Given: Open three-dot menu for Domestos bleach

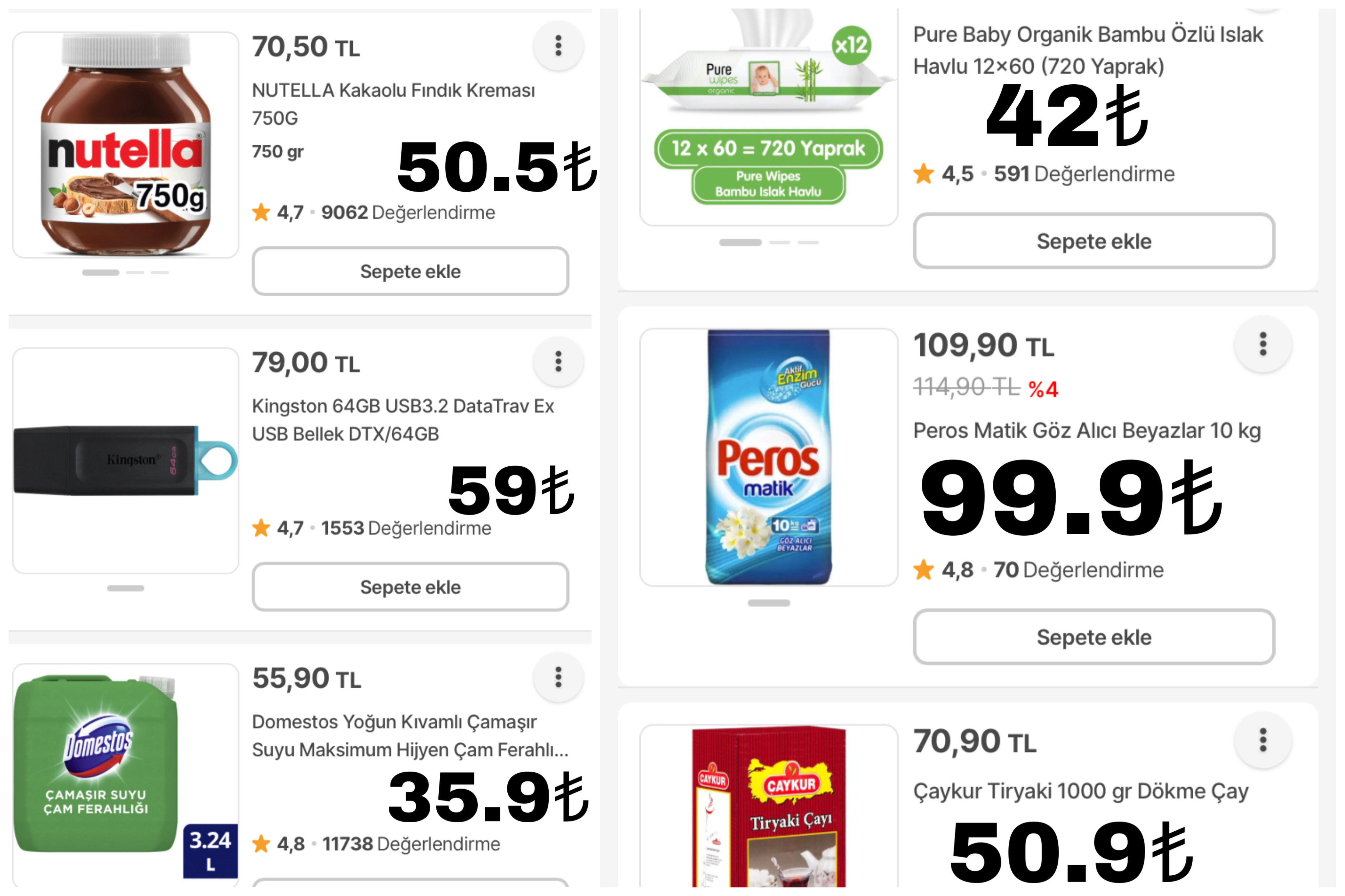Looking at the screenshot, I should point(558,677).
